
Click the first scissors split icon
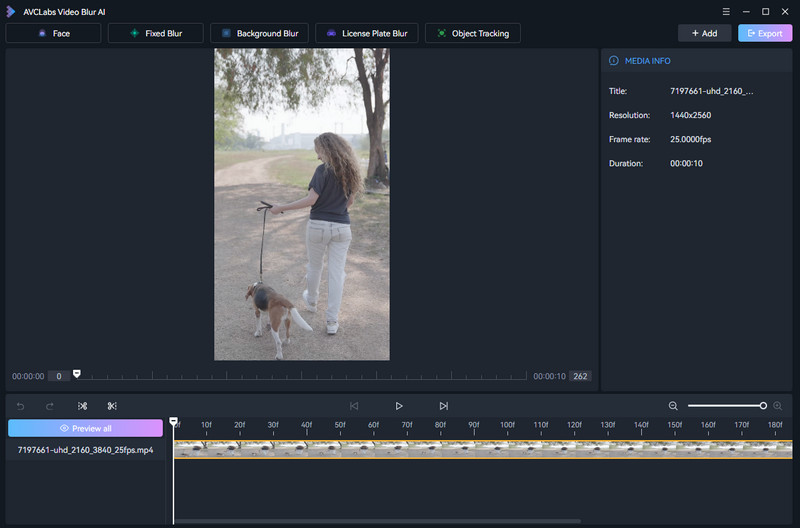pyautogui.click(x=82, y=406)
